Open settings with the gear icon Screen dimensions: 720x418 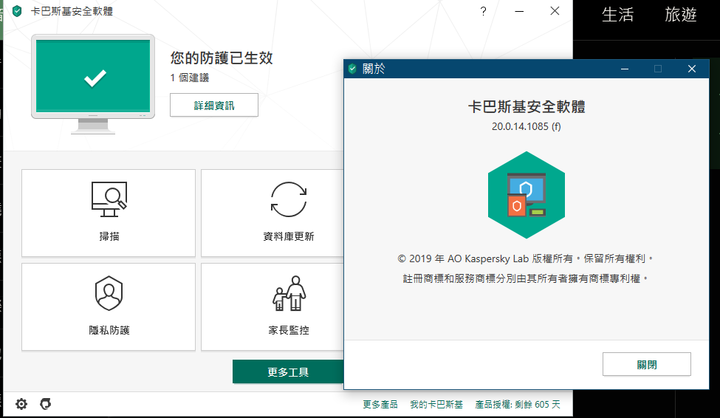coord(21,404)
